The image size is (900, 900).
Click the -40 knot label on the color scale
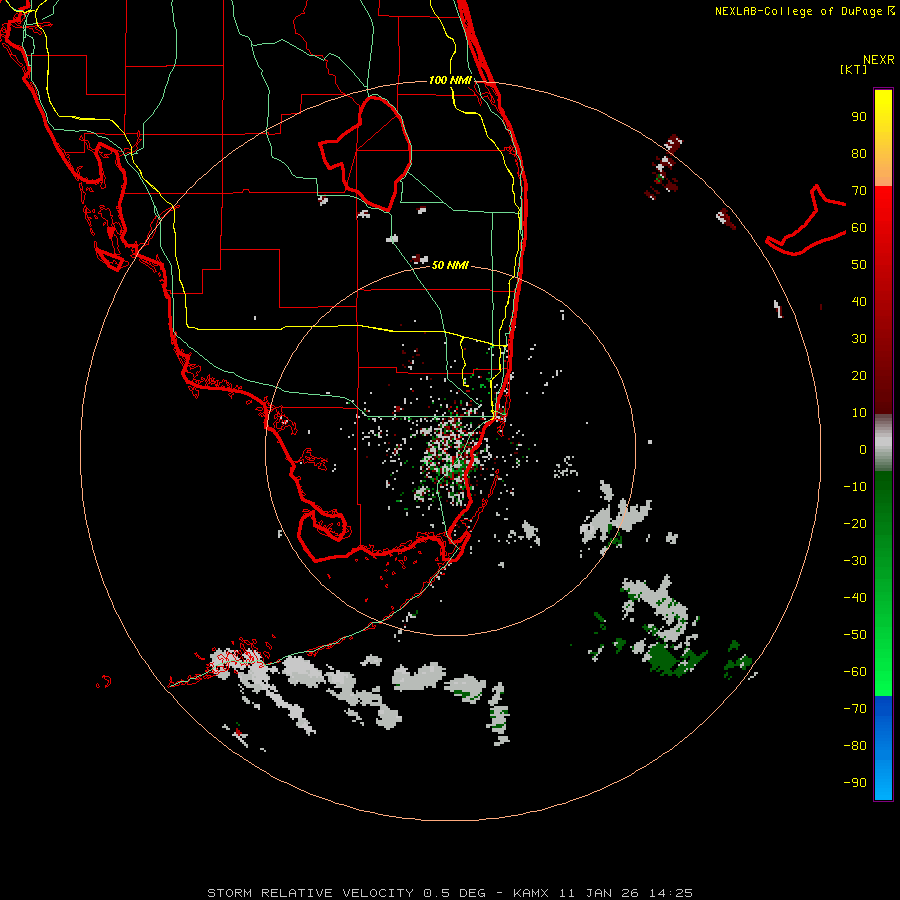(855, 598)
